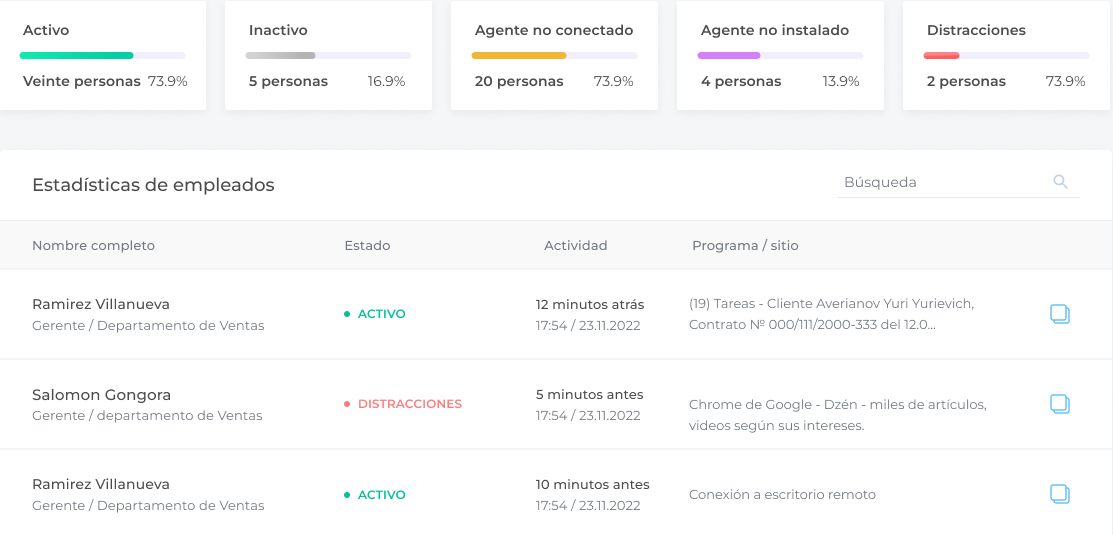The width and height of the screenshot is (1113, 535).
Task: Open Salomon Gongora's employee name
Action: [102, 395]
